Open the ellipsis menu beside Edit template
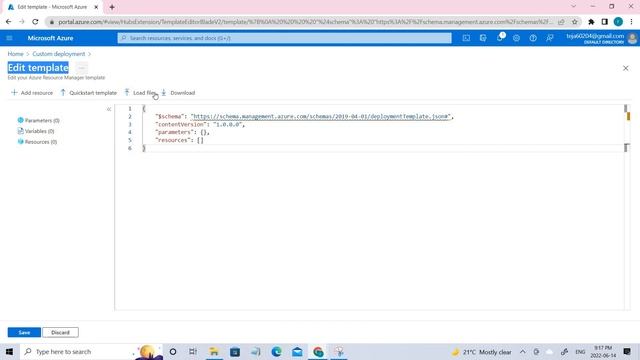 click(x=81, y=68)
